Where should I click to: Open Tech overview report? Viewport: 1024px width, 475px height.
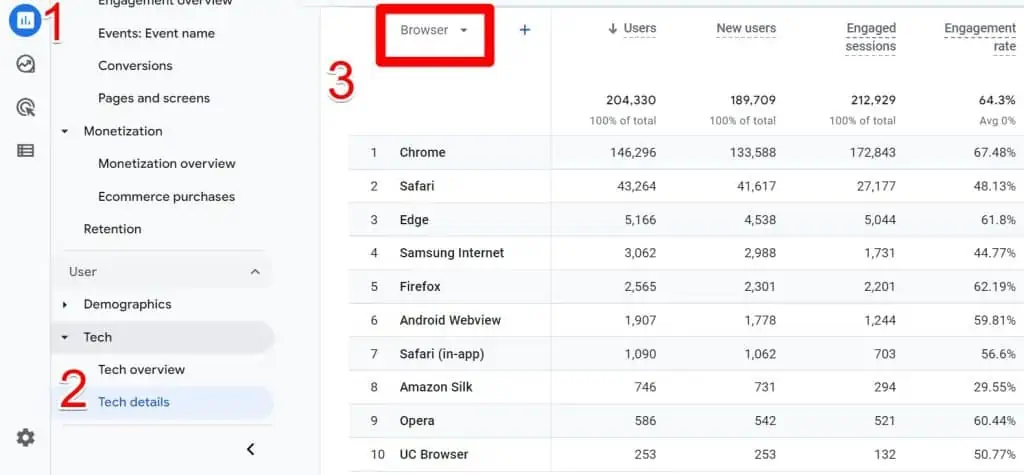point(142,370)
